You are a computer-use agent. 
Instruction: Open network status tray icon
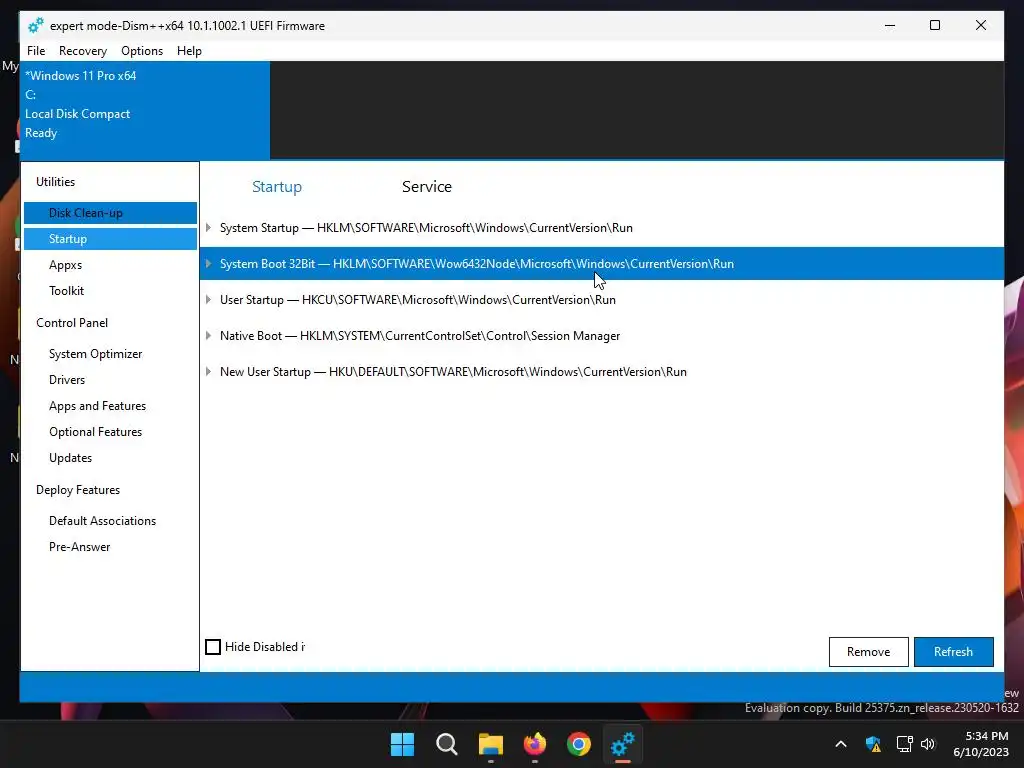tap(904, 744)
